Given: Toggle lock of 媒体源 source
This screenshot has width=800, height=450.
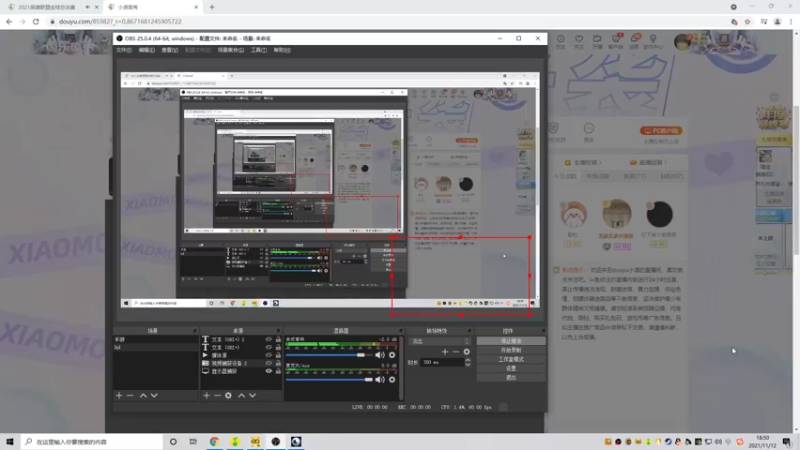Looking at the screenshot, I should pyautogui.click(x=278, y=355).
